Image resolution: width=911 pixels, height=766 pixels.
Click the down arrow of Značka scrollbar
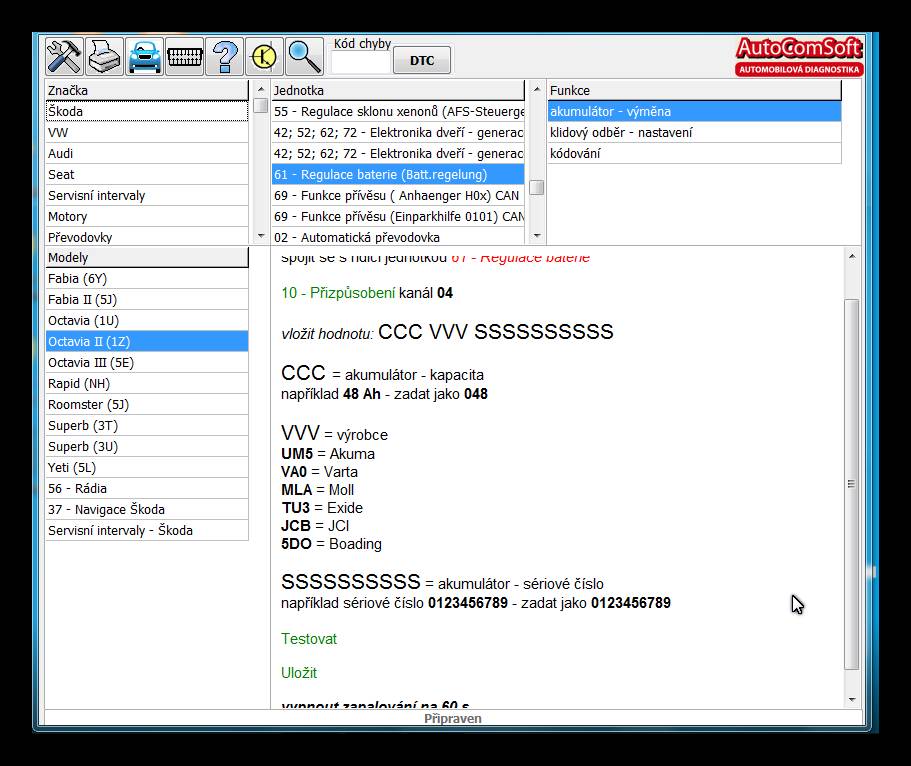coord(261,235)
